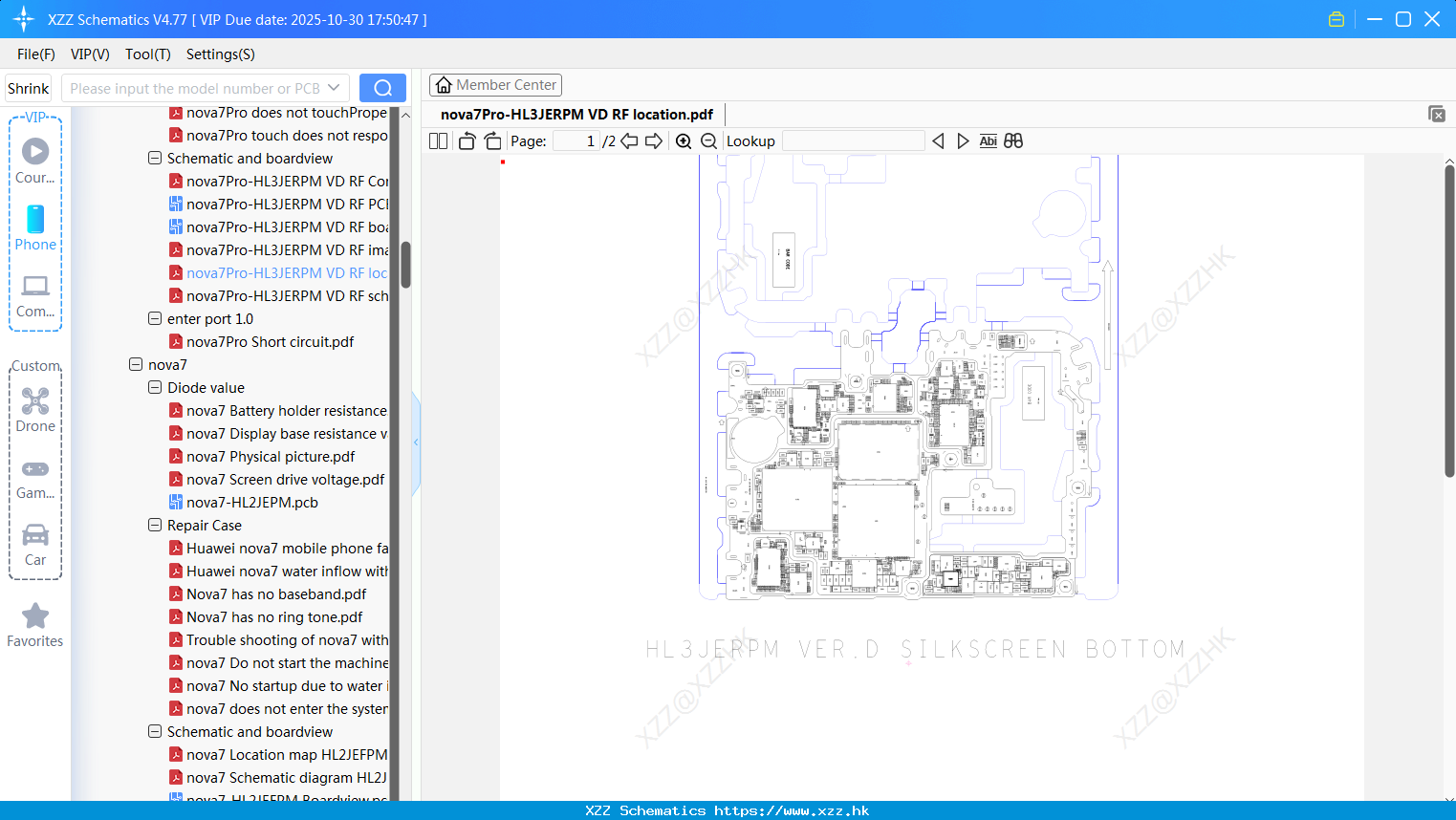Collapse the Repair Case folder

155,526
